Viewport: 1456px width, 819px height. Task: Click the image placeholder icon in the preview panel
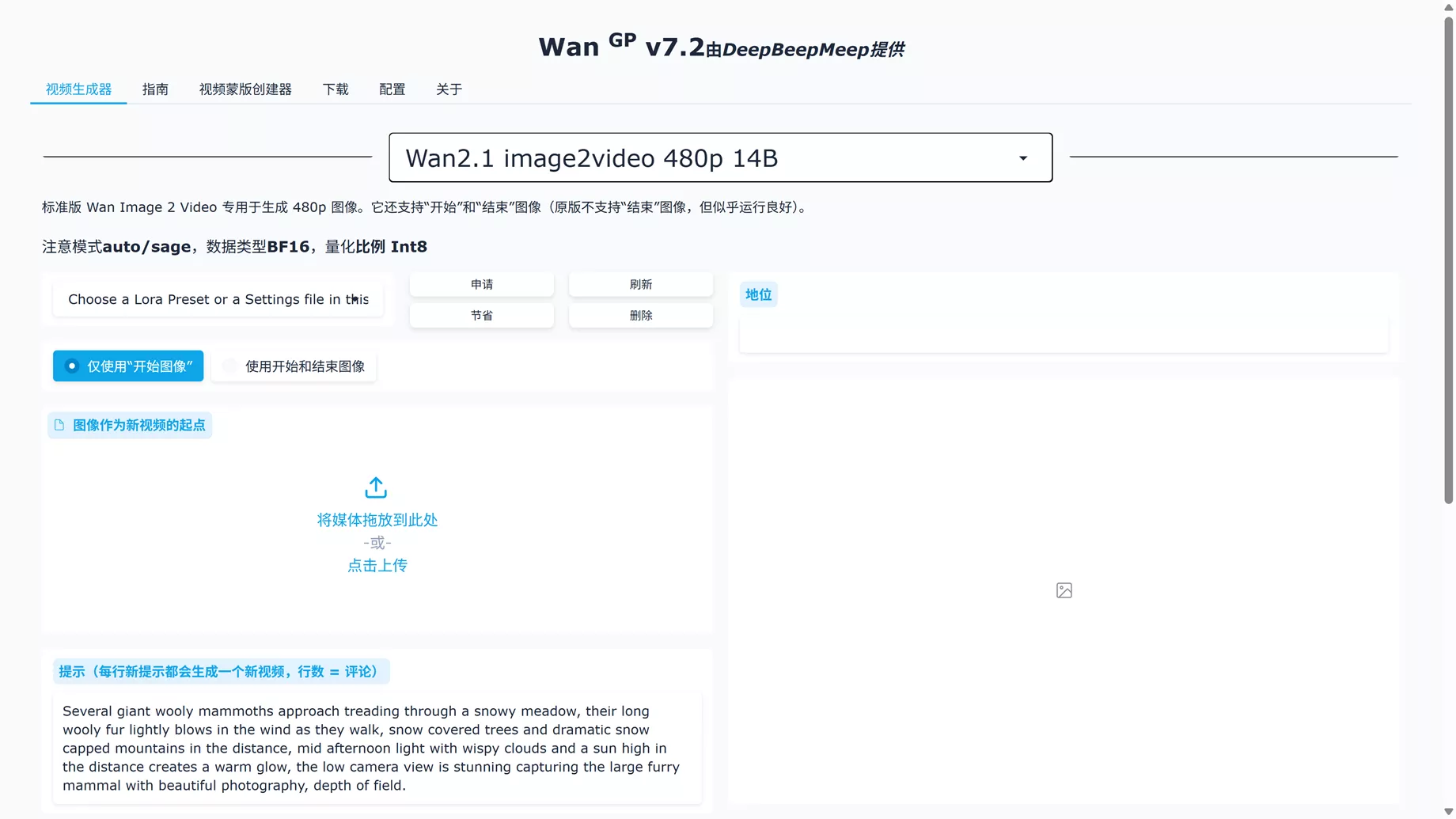tap(1064, 590)
